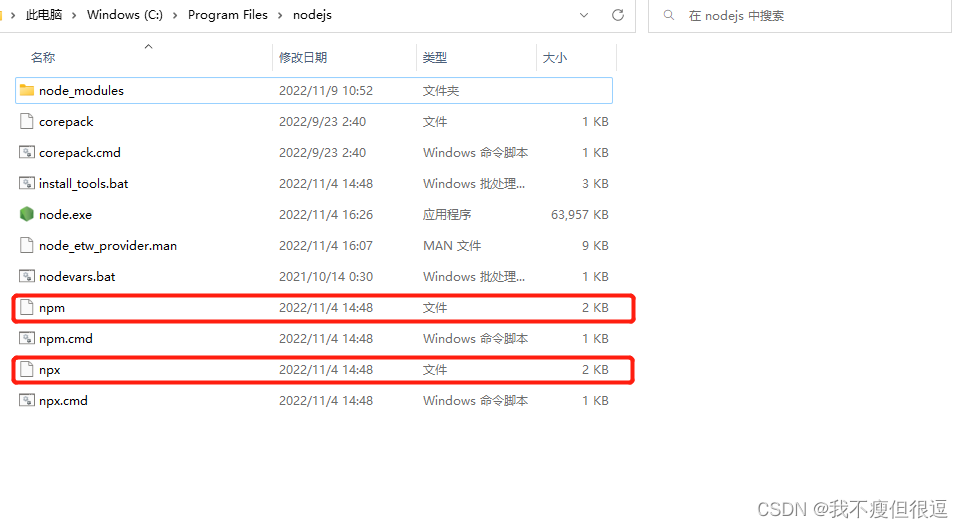Select the corepack file icon
This screenshot has width=963, height=528.
(26, 122)
